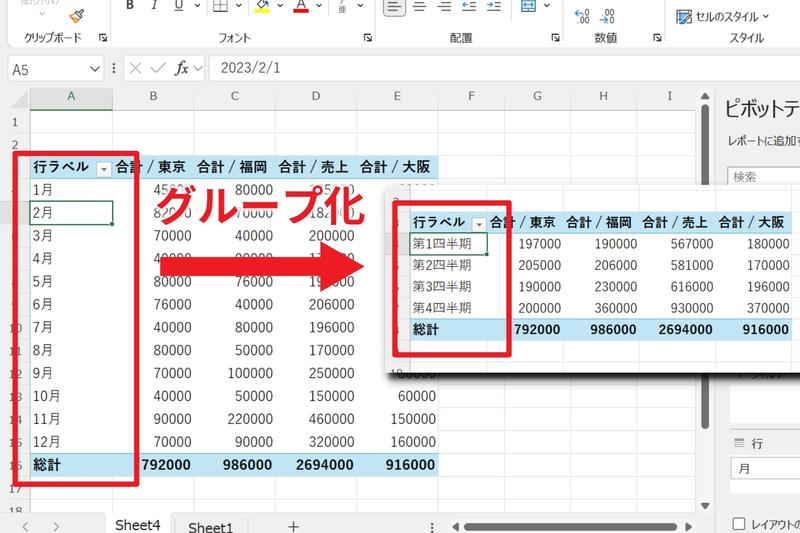The width and height of the screenshot is (800, 533).
Task: Open the 数値 dialog launcher
Action: pos(657,37)
